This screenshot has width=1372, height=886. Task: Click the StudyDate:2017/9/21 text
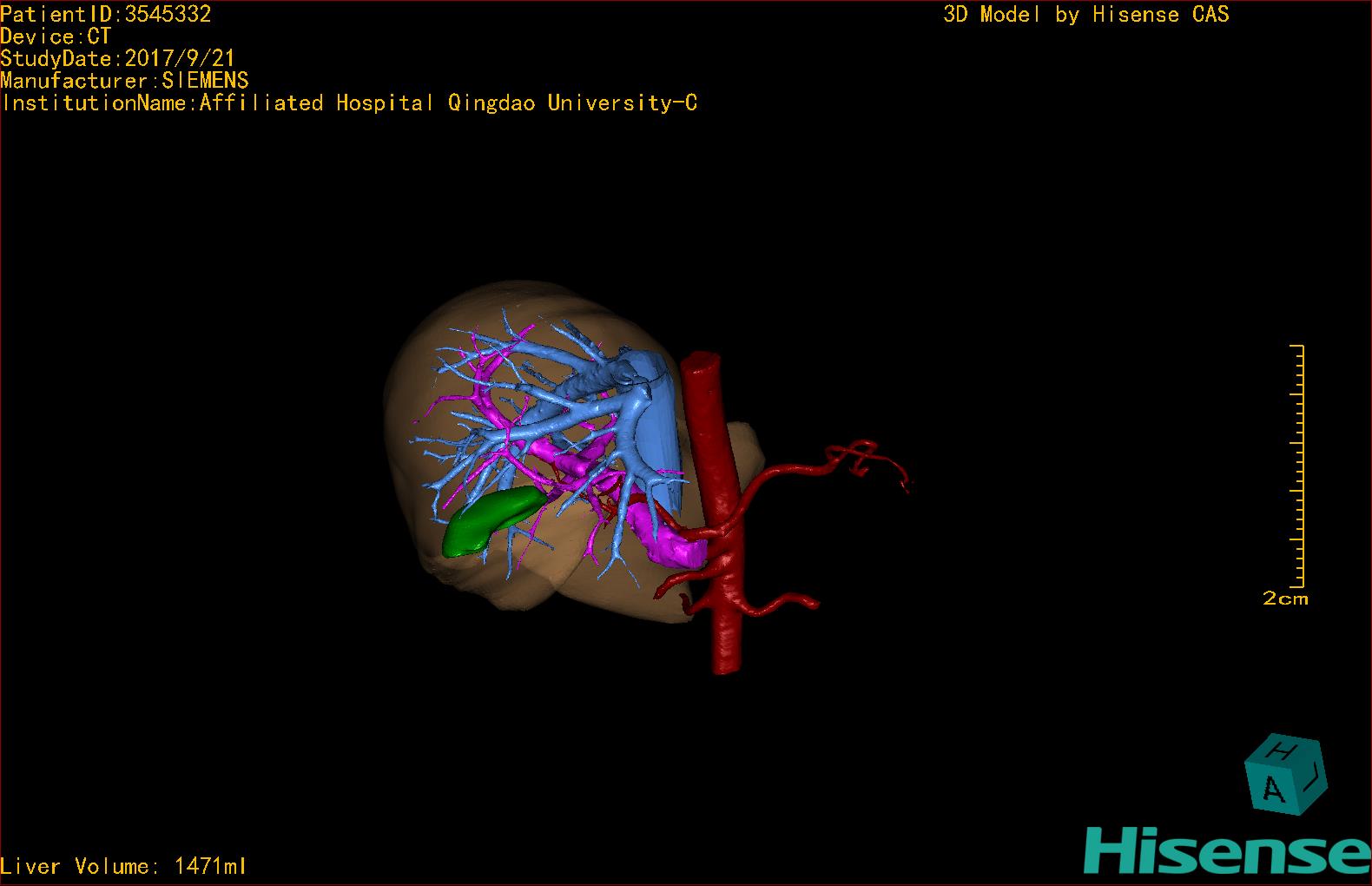118,58
